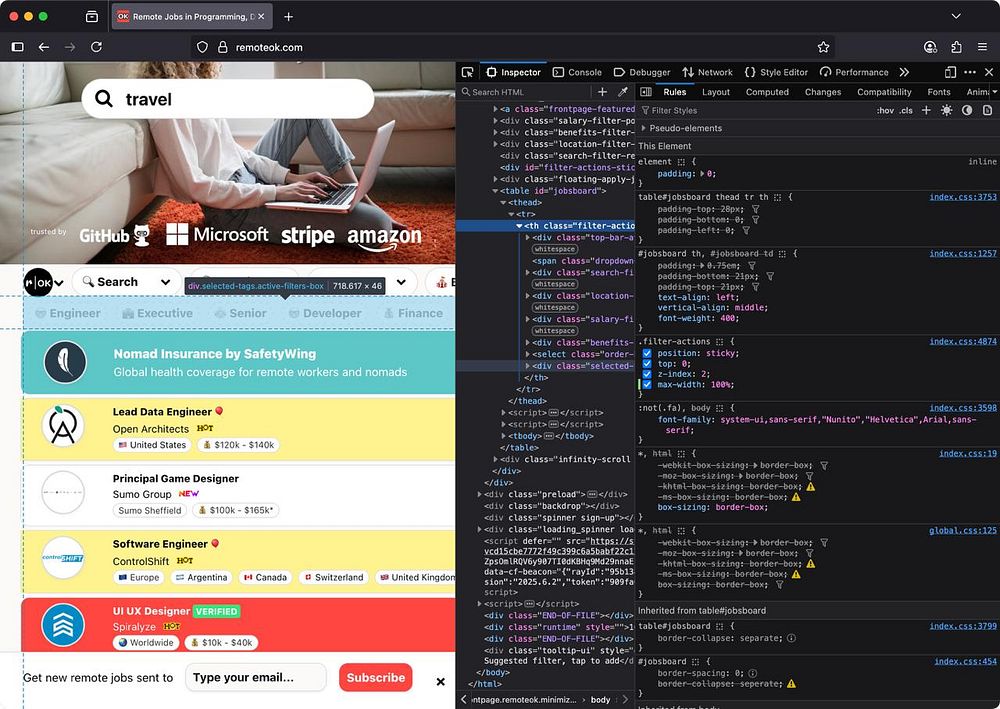Toggle print media simulation page icon
The image size is (1000, 709).
point(987,110)
